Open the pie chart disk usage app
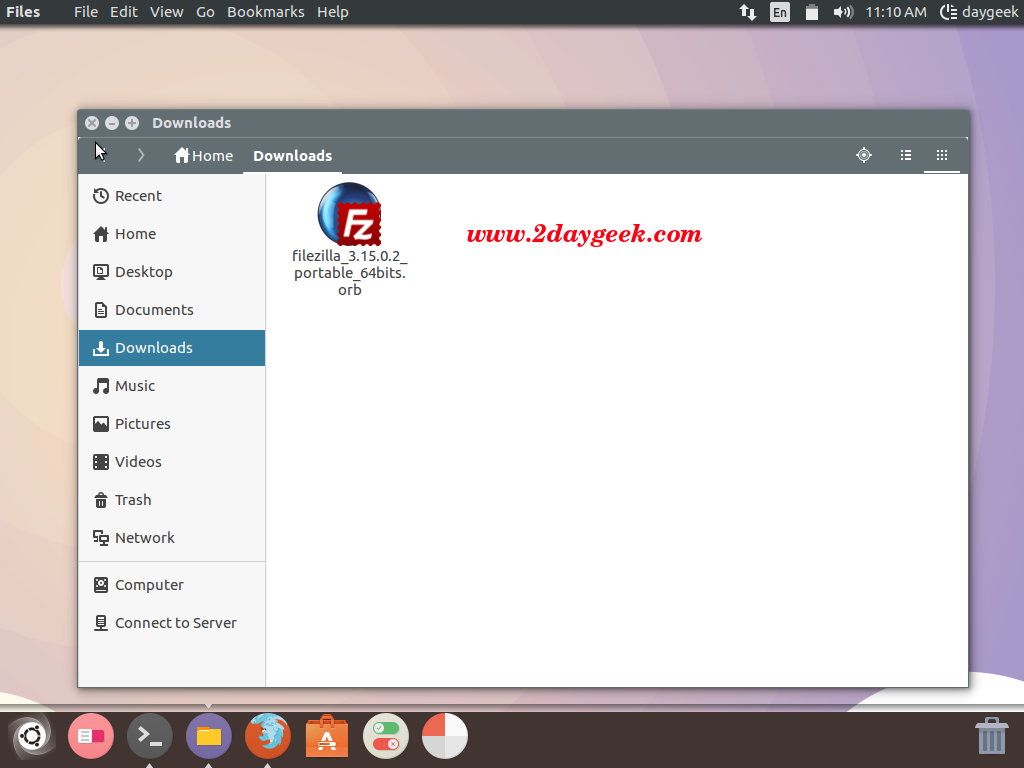 [x=445, y=736]
